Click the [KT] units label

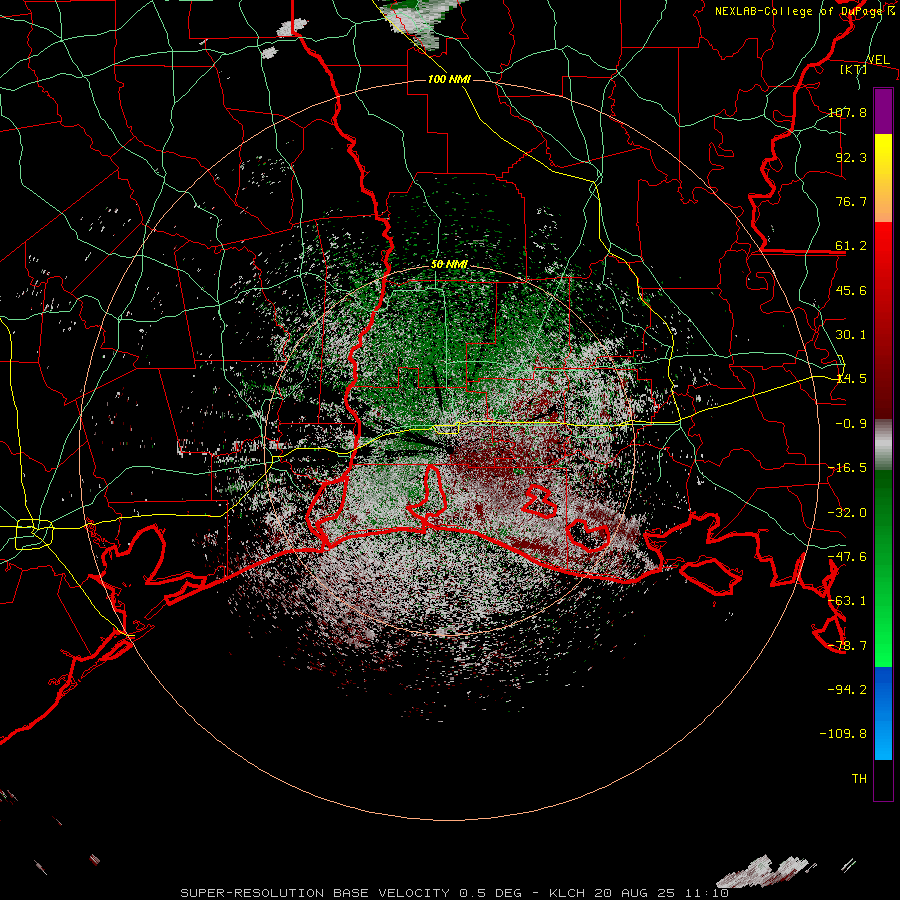point(854,69)
